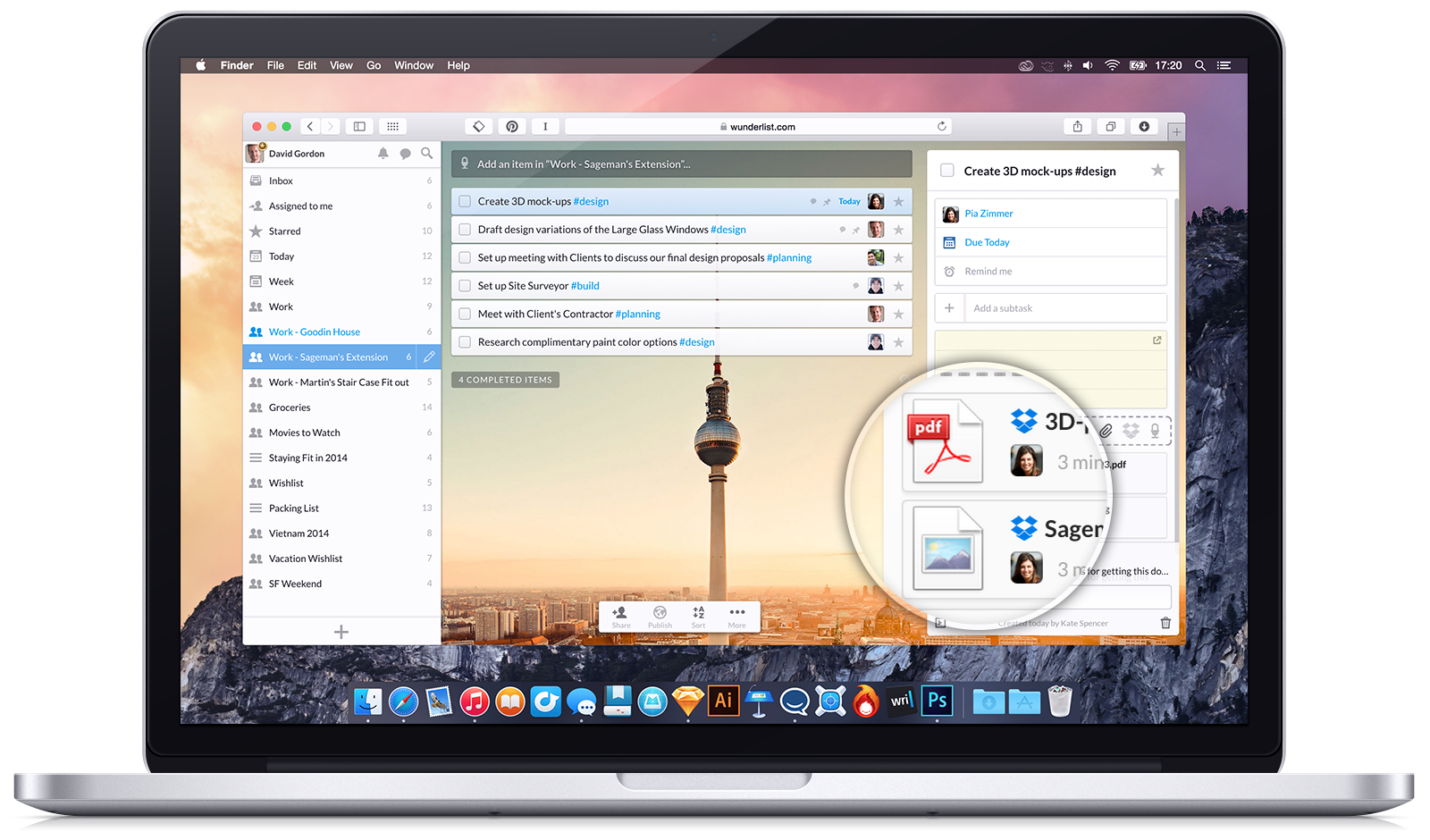Click the voice recording microphone in attachments area

pyautogui.click(x=1155, y=431)
